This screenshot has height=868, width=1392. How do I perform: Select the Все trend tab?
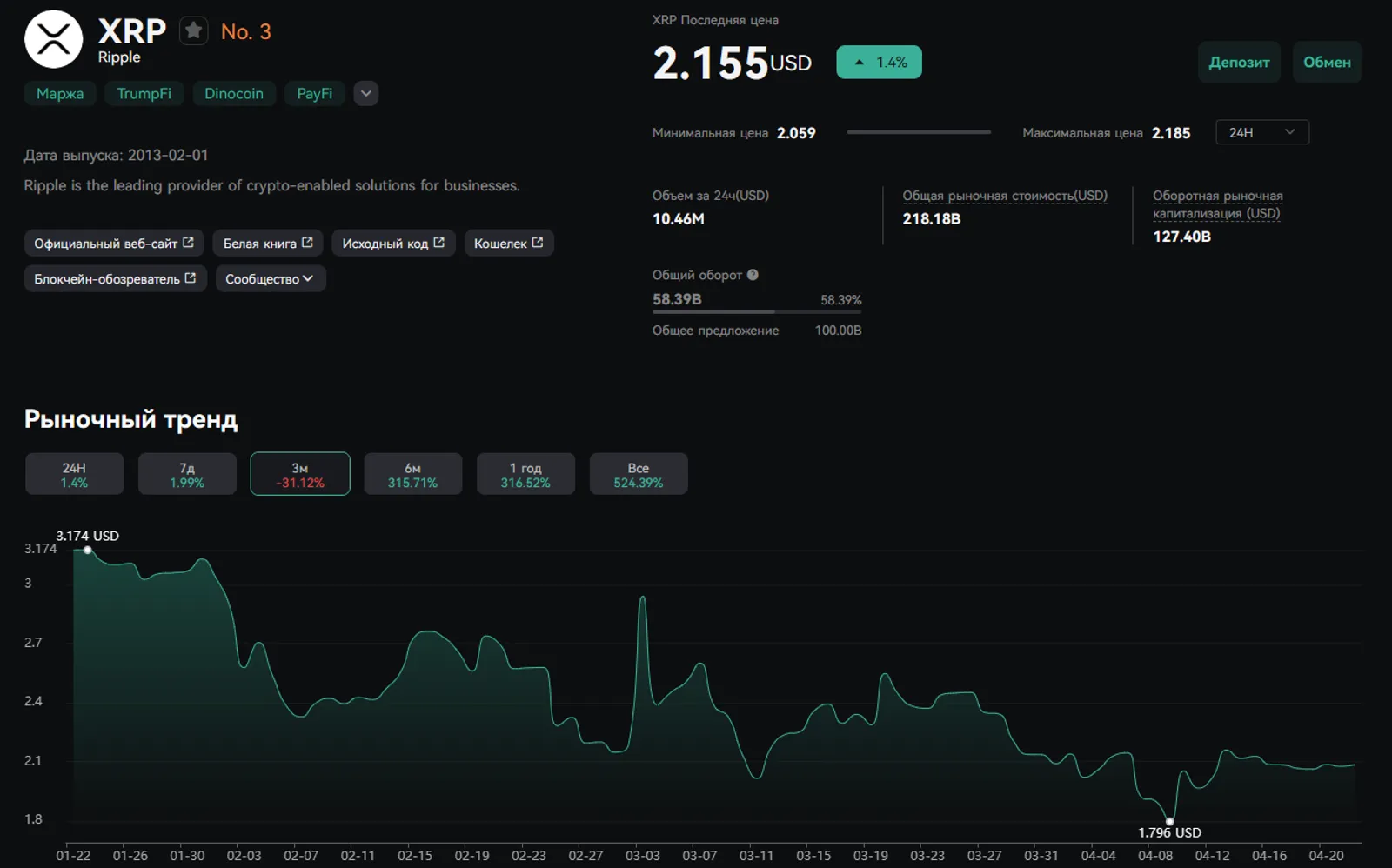639,474
